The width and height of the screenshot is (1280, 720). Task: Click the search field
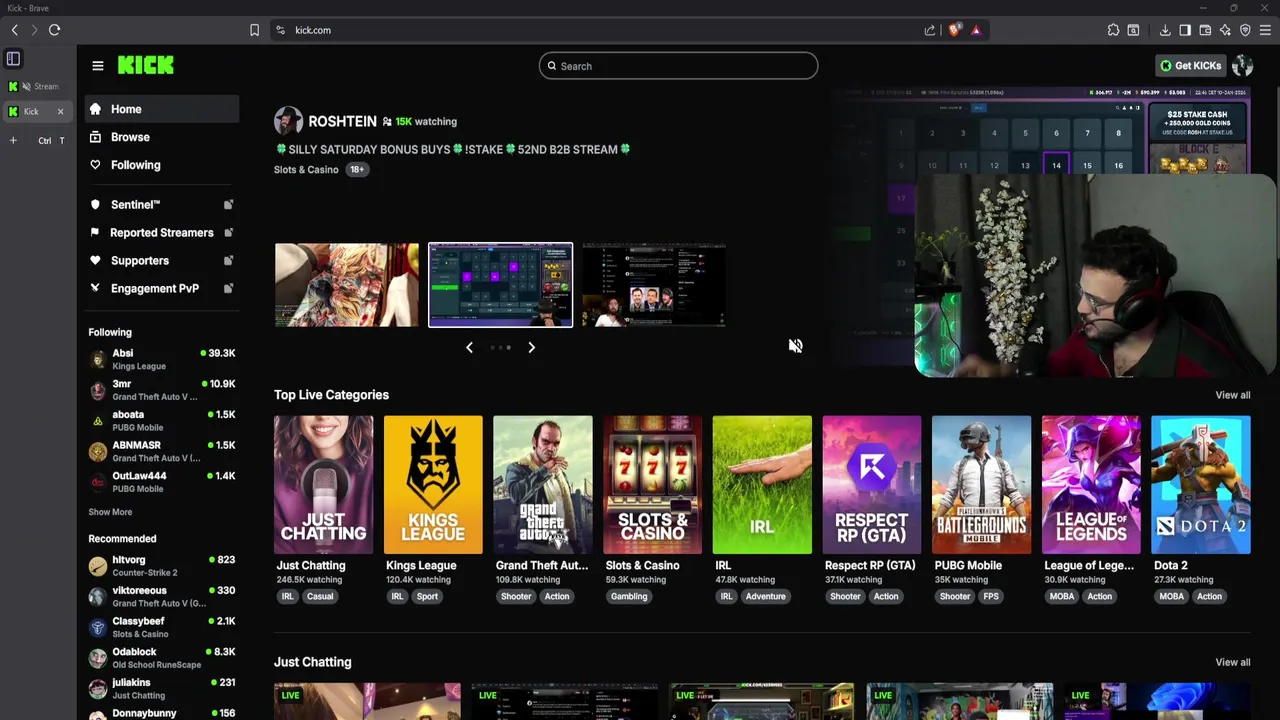click(x=678, y=66)
